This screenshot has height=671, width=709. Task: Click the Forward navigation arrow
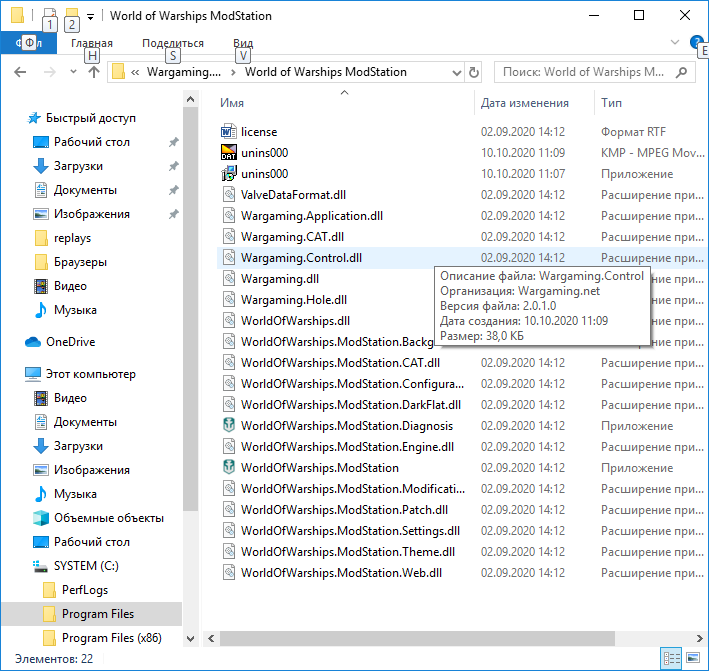pyautogui.click(x=50, y=72)
